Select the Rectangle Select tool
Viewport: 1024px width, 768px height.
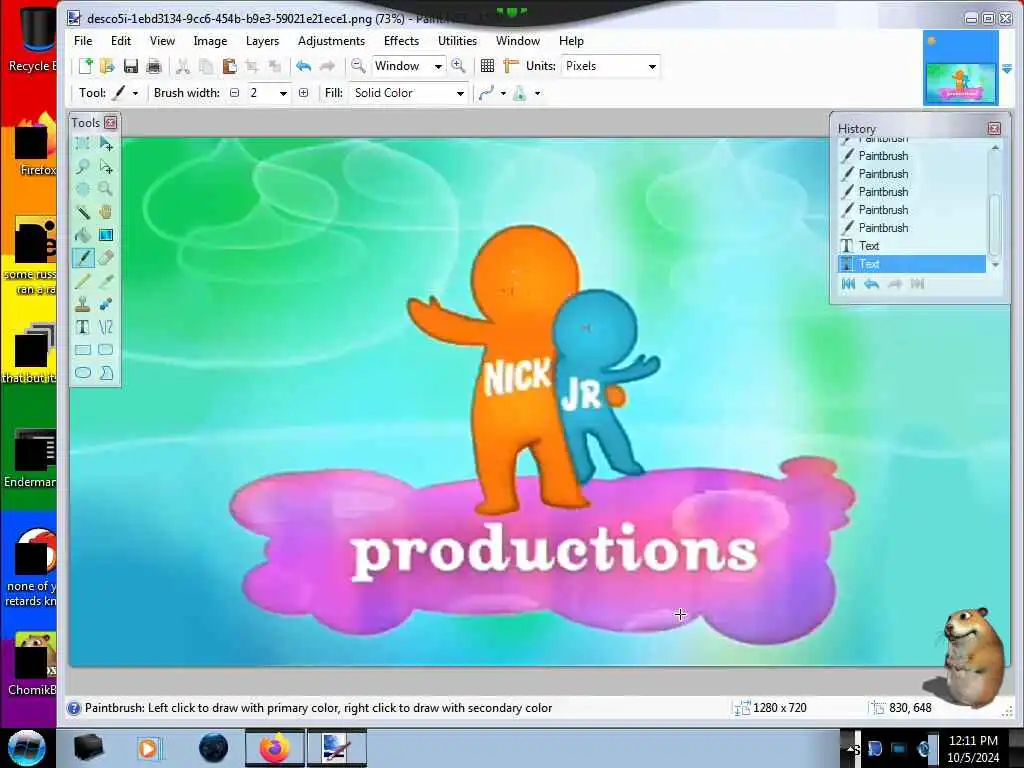(x=83, y=144)
